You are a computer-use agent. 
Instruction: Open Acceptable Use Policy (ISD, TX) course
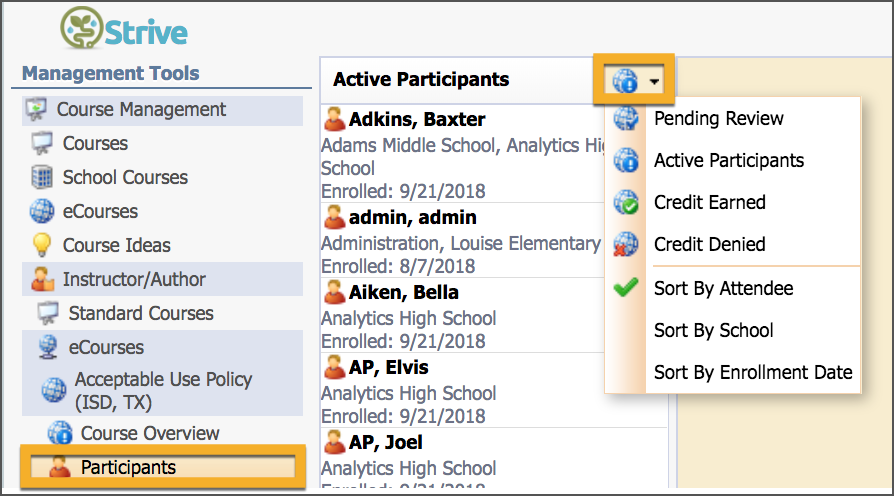[163, 391]
